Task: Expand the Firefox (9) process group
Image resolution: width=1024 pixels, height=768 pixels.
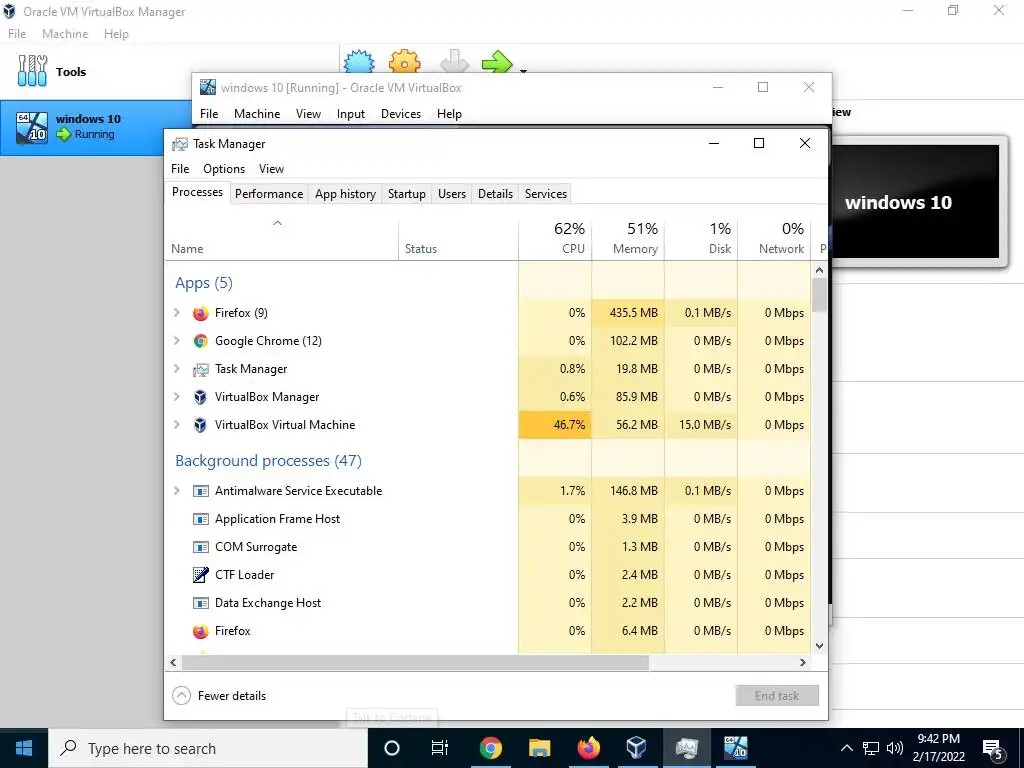Action: click(176, 313)
